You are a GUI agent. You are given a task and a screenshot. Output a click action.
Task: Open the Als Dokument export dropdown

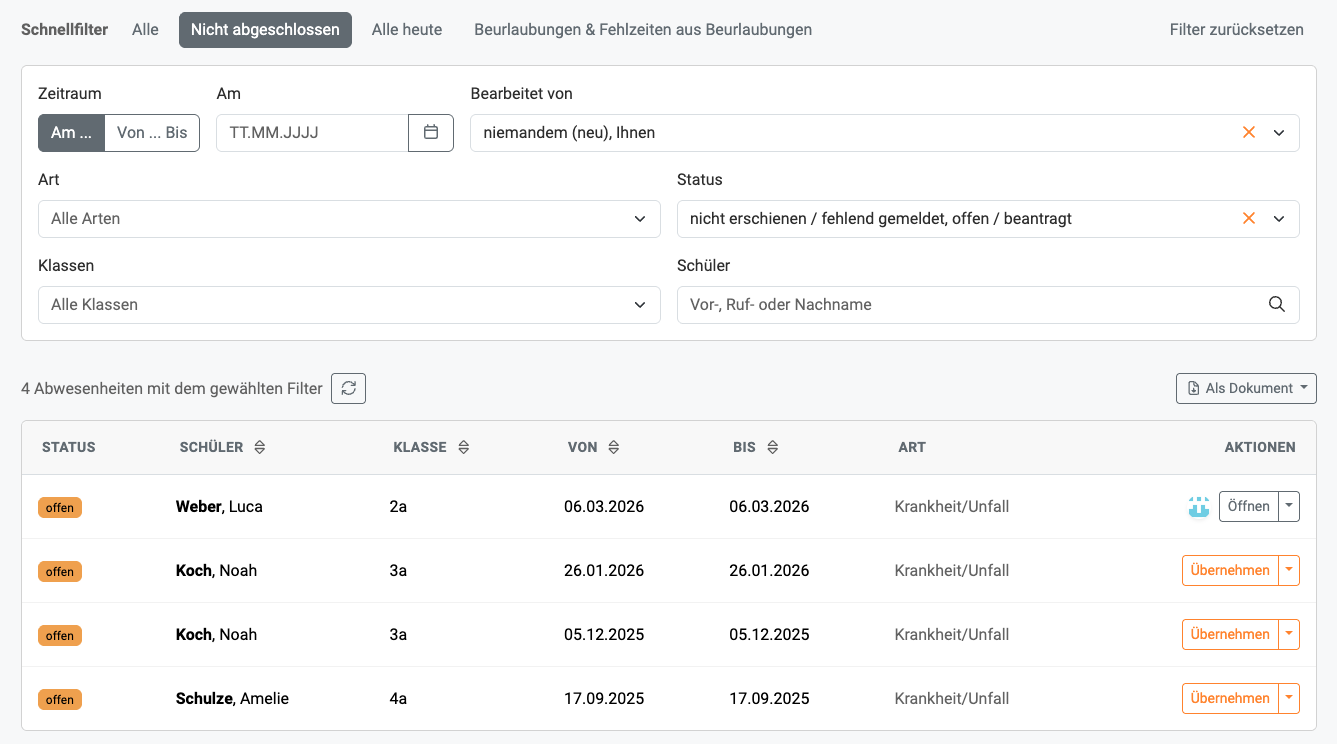[1246, 388]
